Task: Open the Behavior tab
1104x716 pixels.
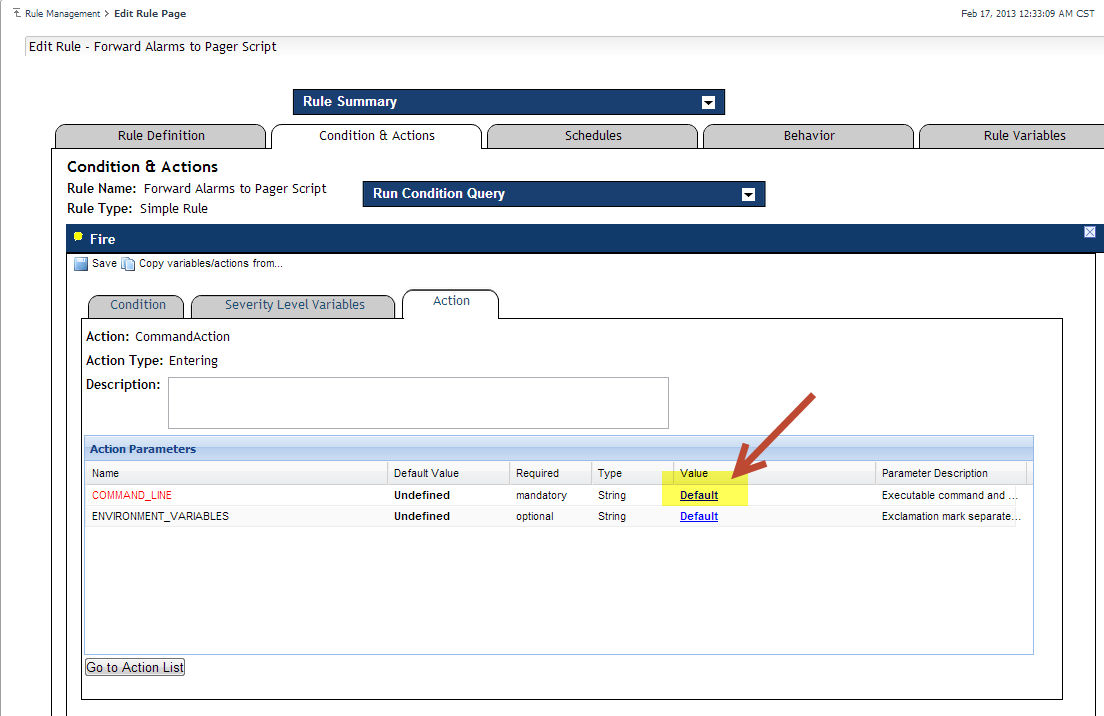Action: point(809,136)
